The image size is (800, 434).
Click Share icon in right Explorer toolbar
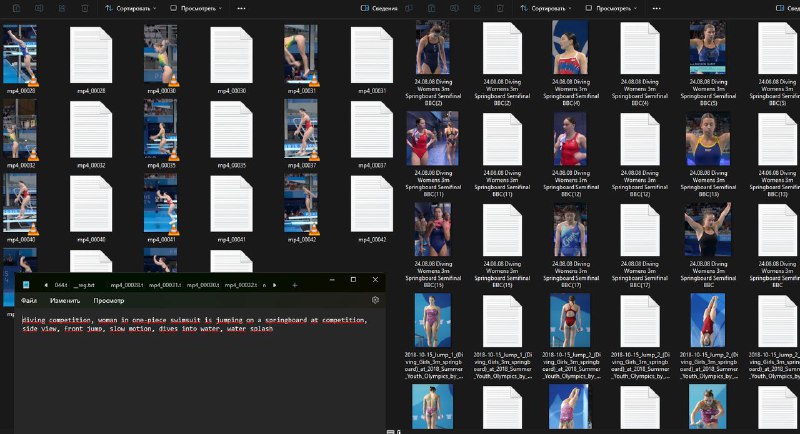coord(477,8)
